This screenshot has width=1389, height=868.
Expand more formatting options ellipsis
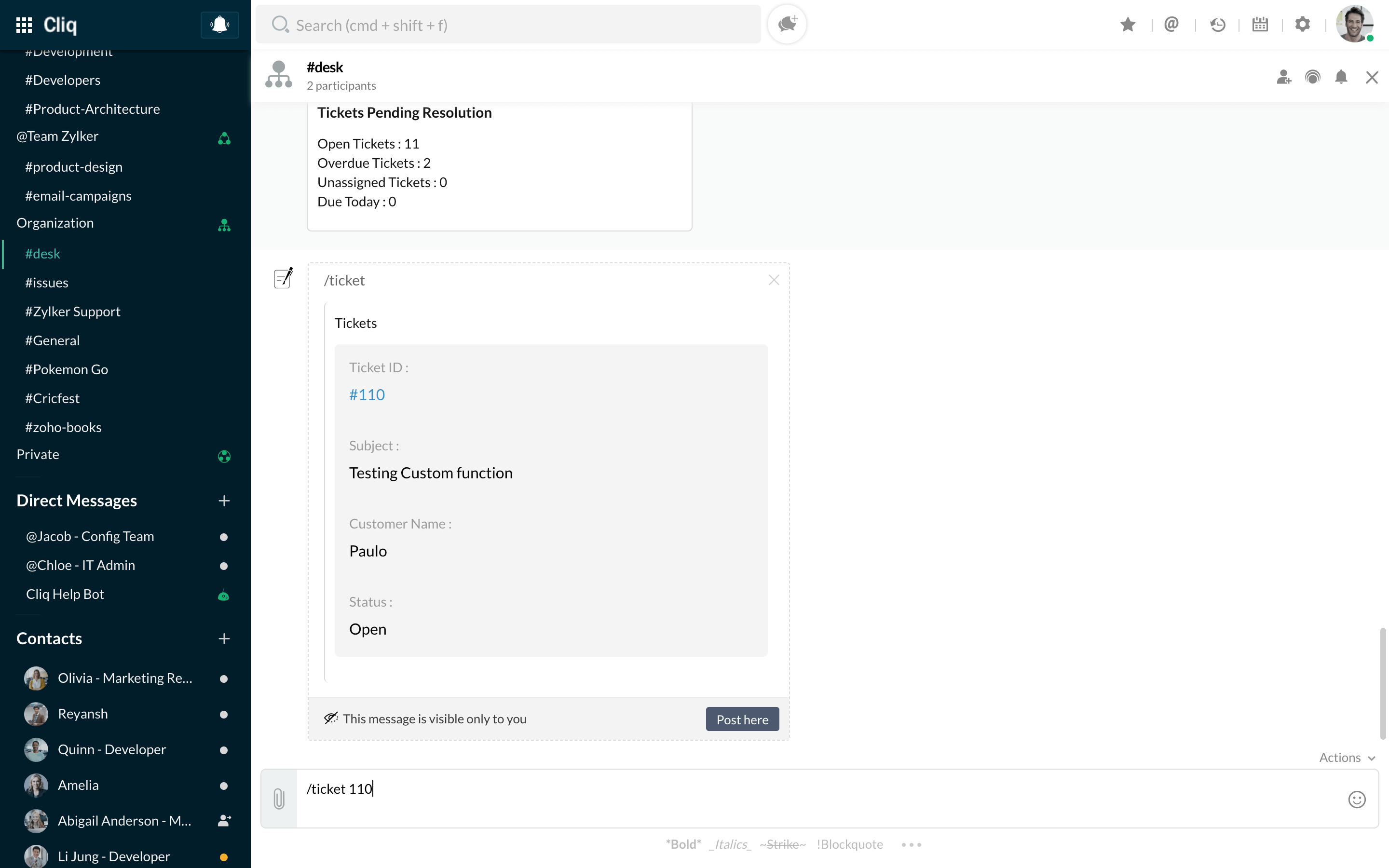point(911,844)
